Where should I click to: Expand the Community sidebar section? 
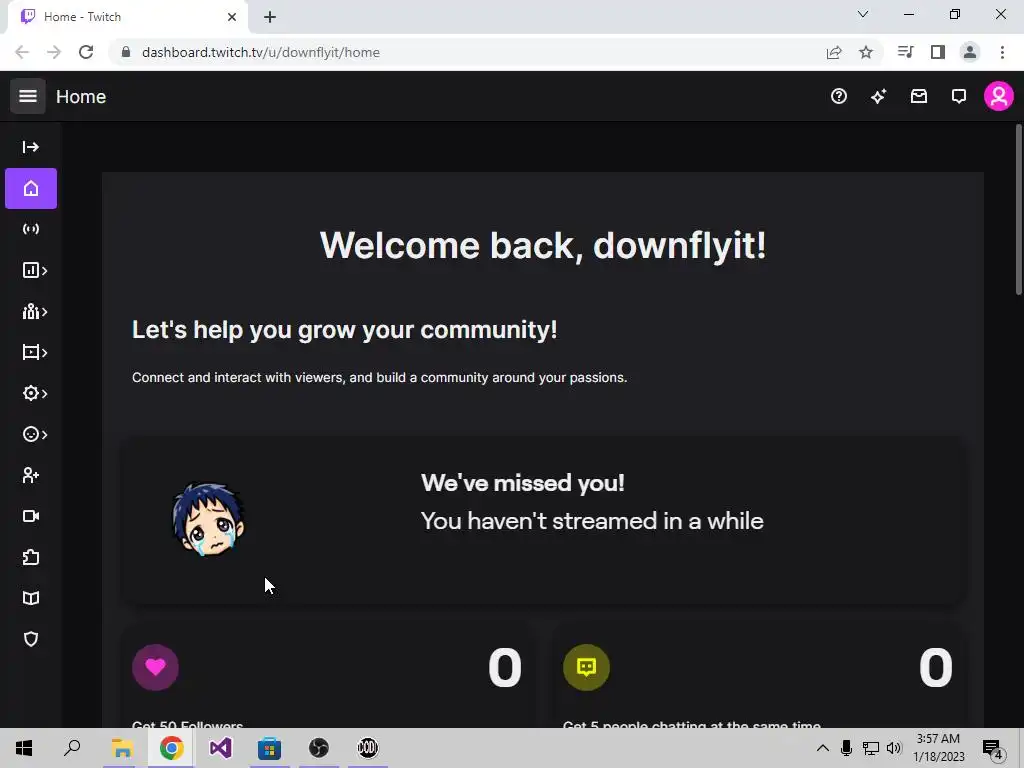click(34, 312)
